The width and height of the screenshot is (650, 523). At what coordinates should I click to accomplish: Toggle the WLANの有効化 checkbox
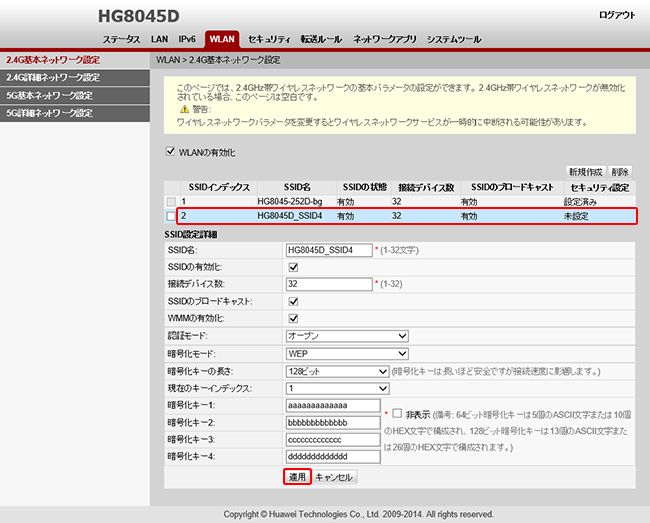(x=170, y=153)
